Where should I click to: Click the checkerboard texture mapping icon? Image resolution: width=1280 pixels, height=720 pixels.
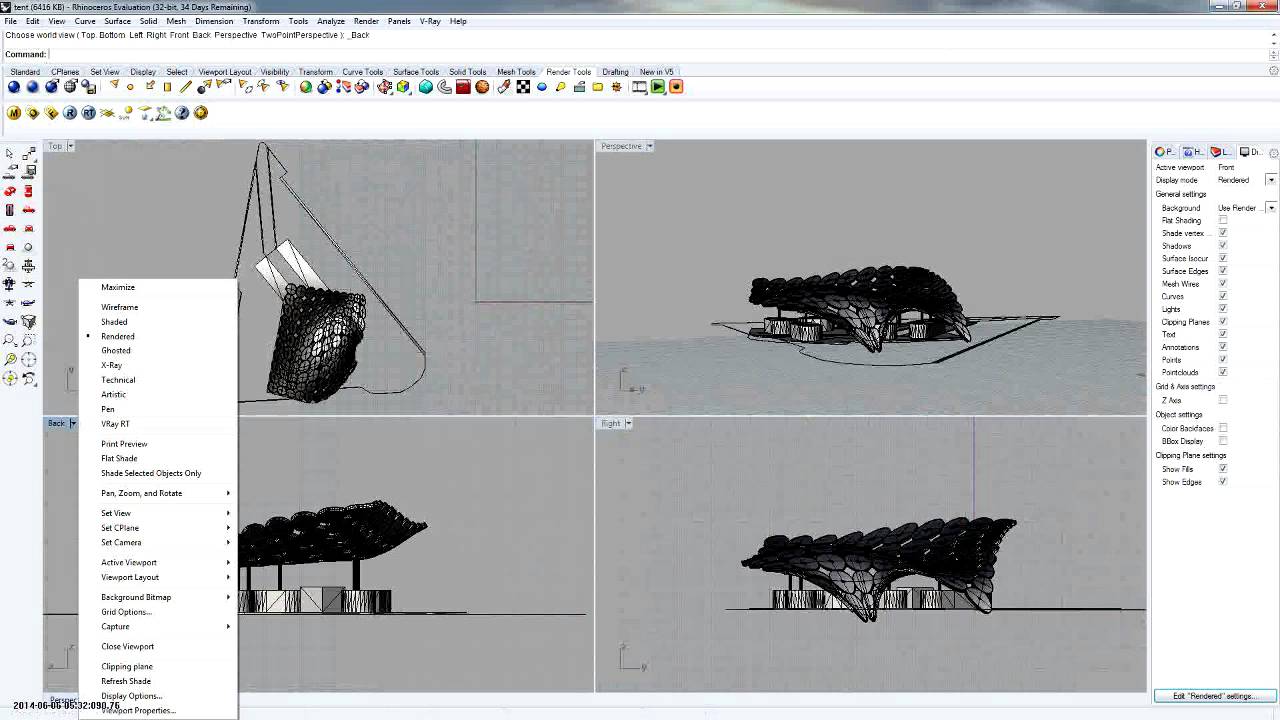[524, 87]
